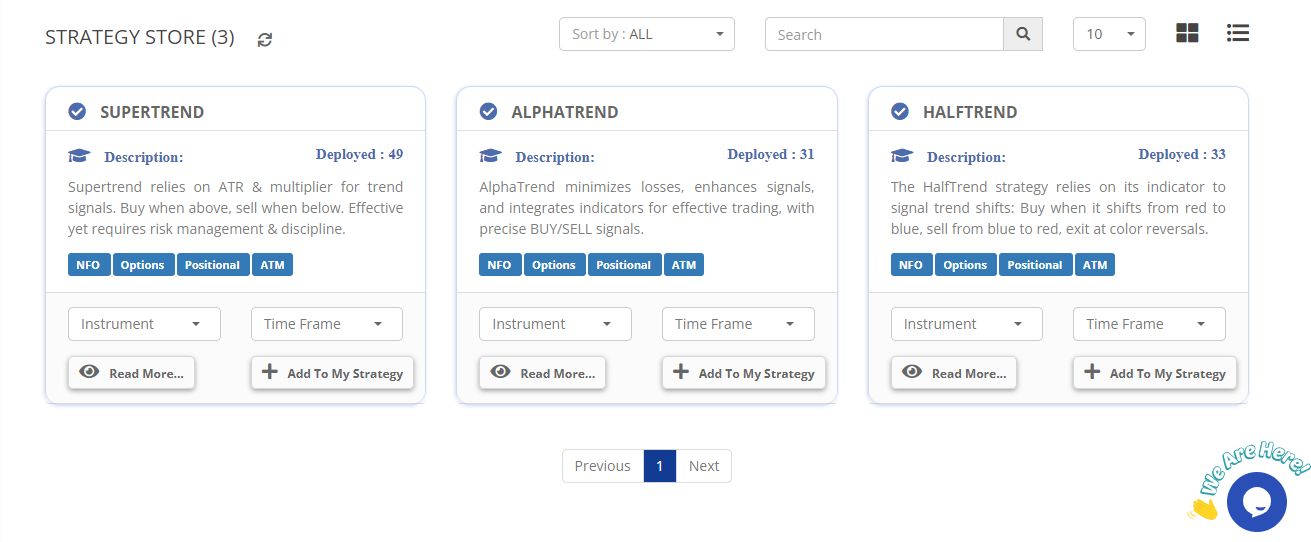Image resolution: width=1311 pixels, height=542 pixels.
Task: Click Read More on Supertrend card
Action: [x=132, y=373]
